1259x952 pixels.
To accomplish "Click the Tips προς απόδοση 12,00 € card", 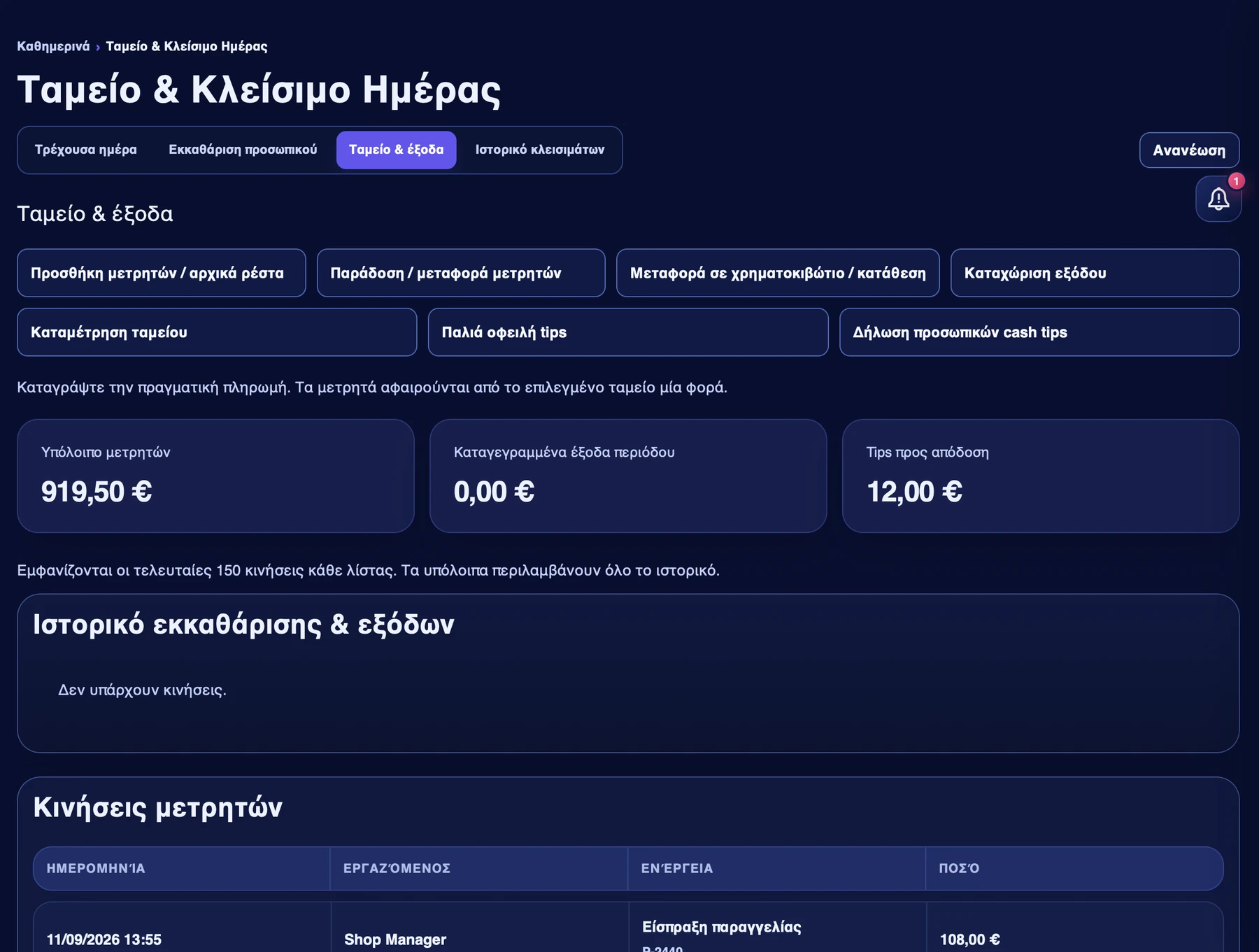I will (x=1041, y=476).
